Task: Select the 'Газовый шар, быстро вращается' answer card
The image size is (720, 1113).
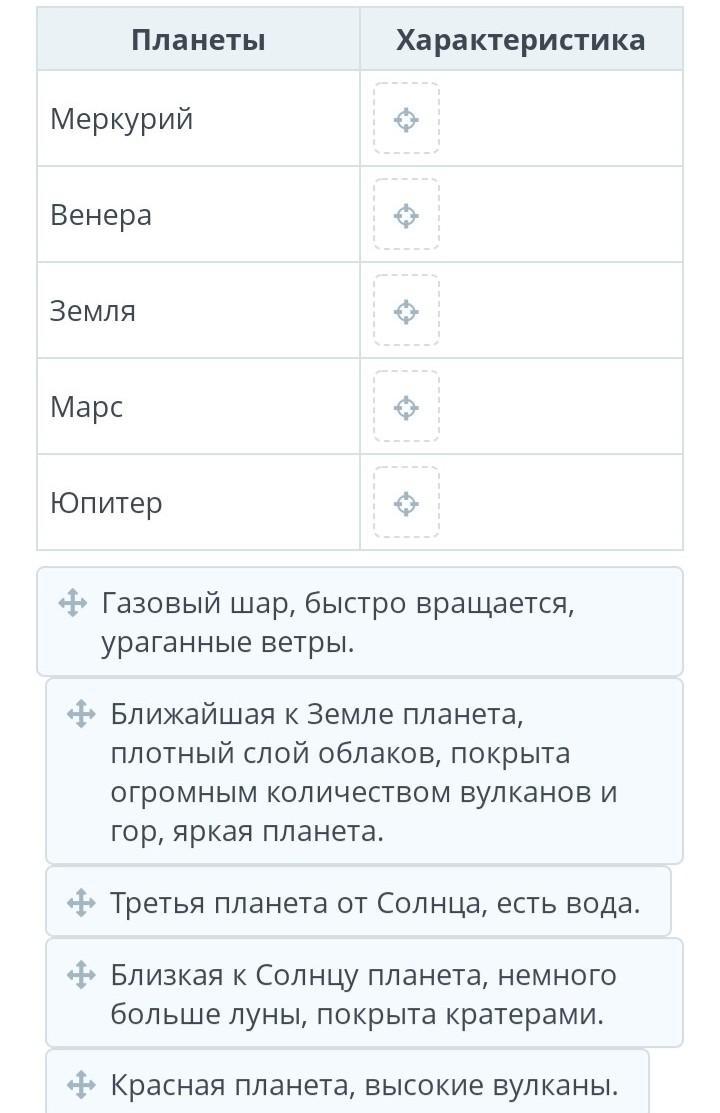Action: click(360, 623)
